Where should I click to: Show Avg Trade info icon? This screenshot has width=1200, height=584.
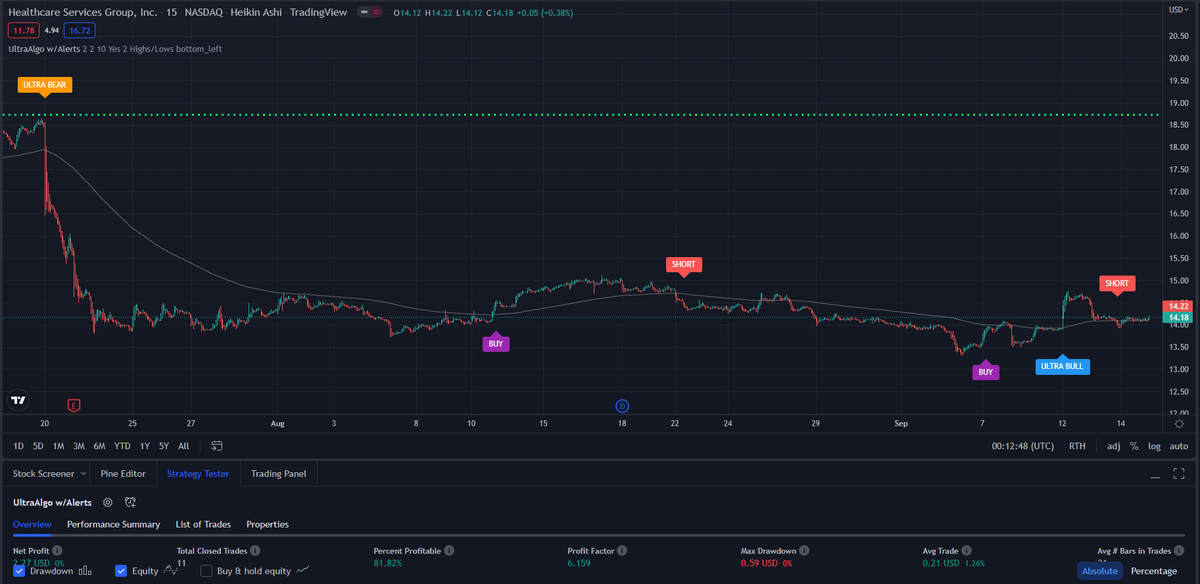coord(968,551)
